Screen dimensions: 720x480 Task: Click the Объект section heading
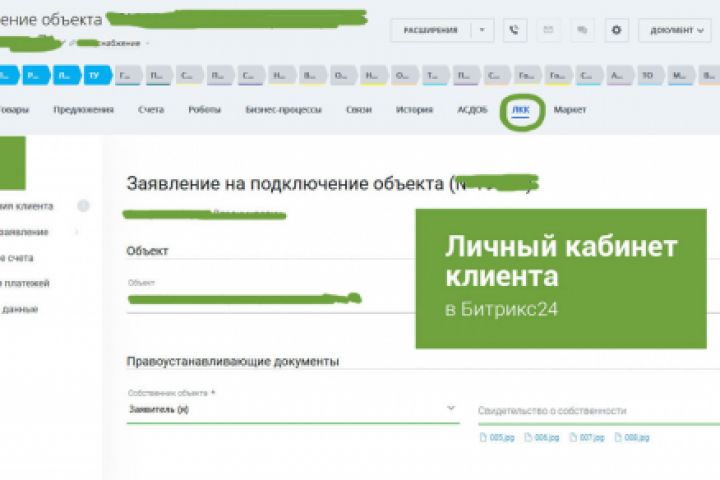click(x=147, y=251)
